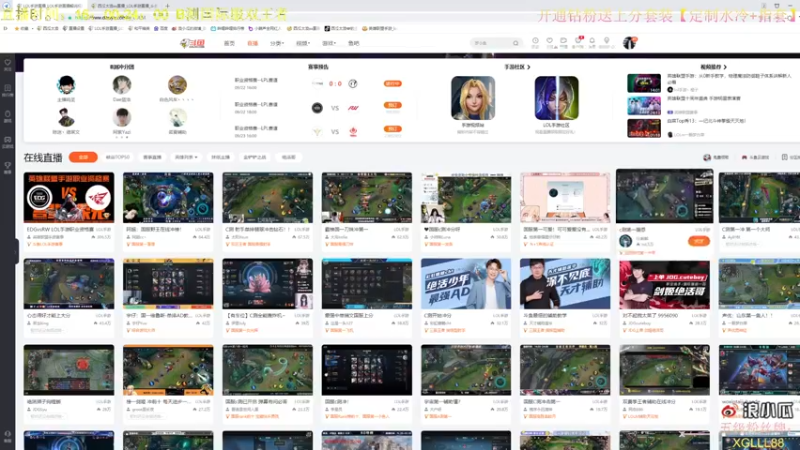Viewport: 800px width, 450px height.
Task: Click inside the site search field
Action: point(491,43)
